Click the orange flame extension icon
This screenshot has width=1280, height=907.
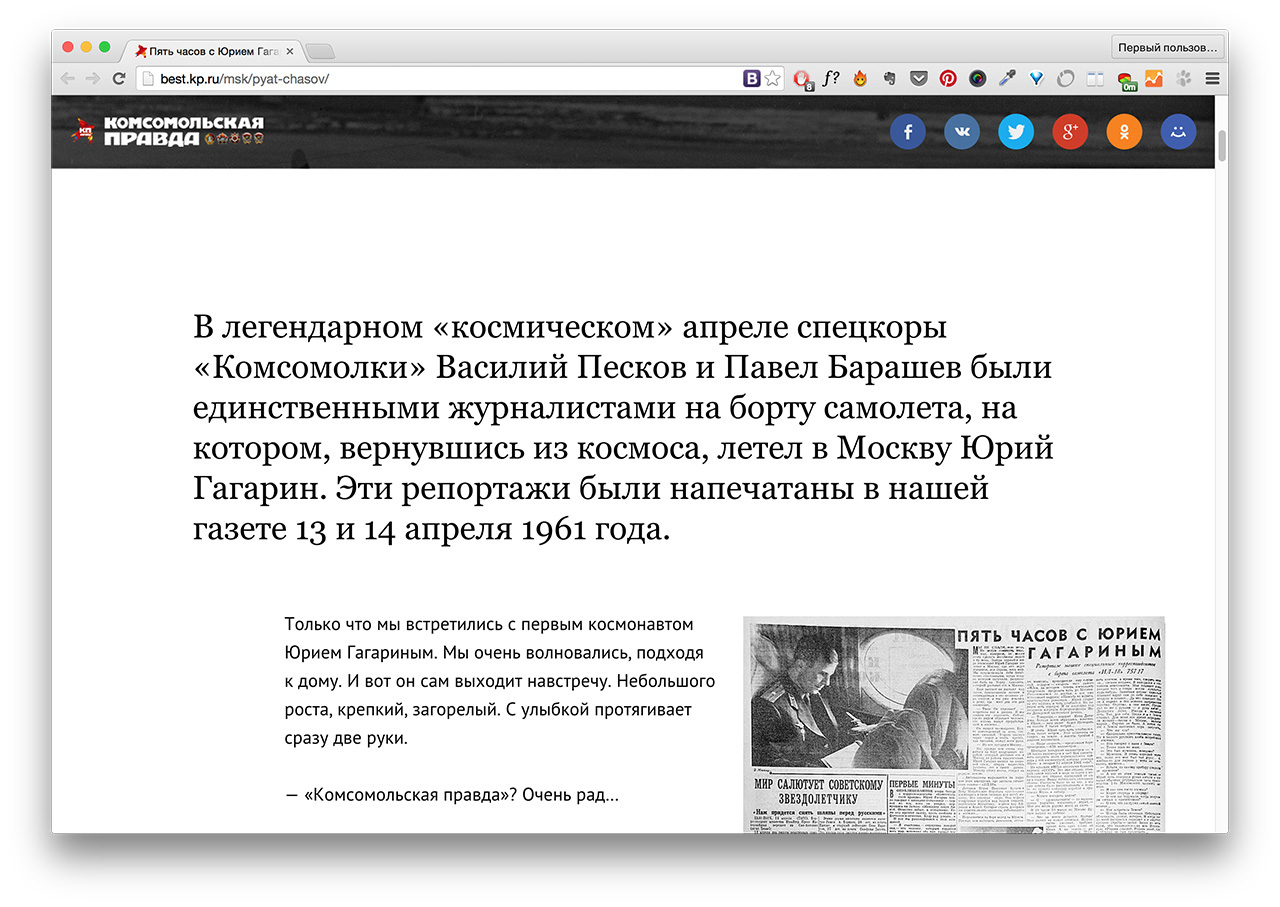pos(860,78)
